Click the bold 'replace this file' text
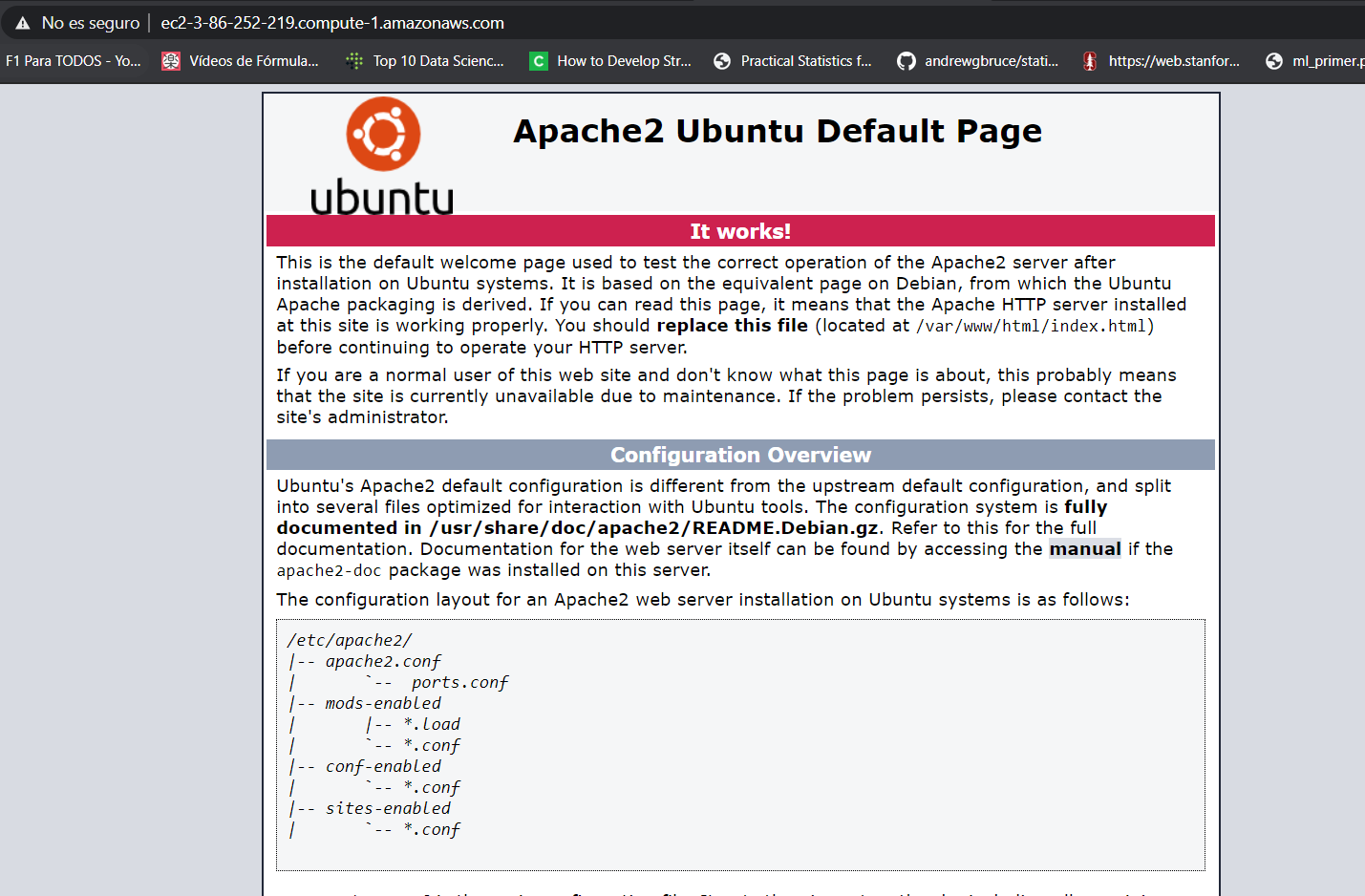The image size is (1365, 896). coord(733,326)
